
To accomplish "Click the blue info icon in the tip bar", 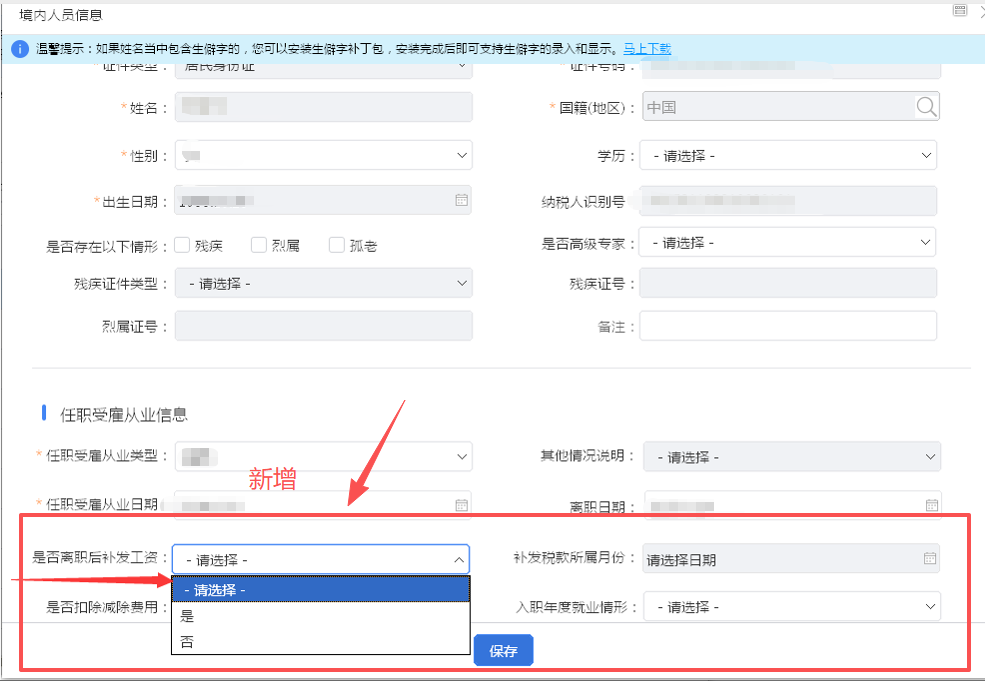I will point(19,48).
